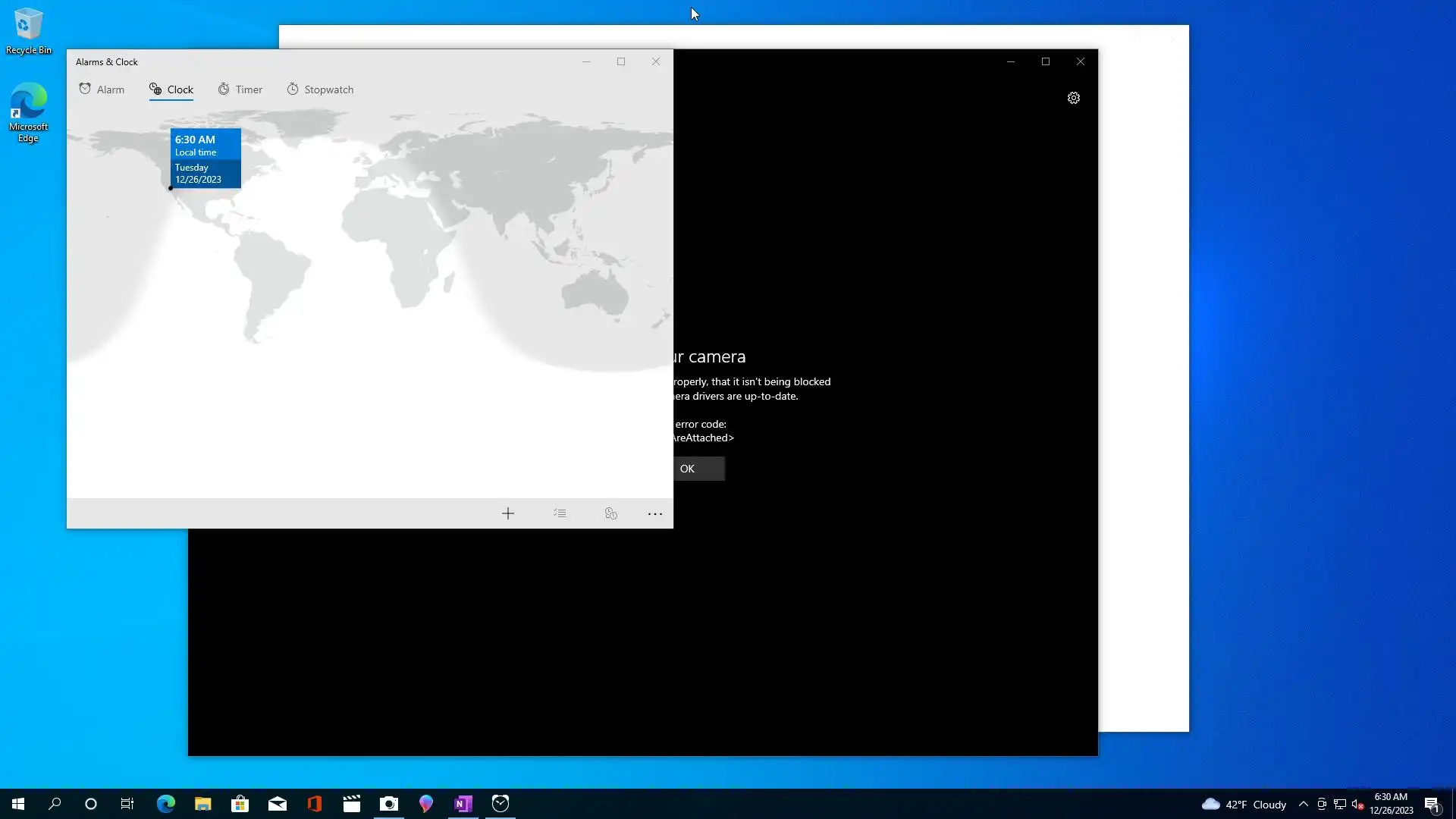The height and width of the screenshot is (819, 1456).
Task: Switch to the Alarm tab
Action: point(102,89)
